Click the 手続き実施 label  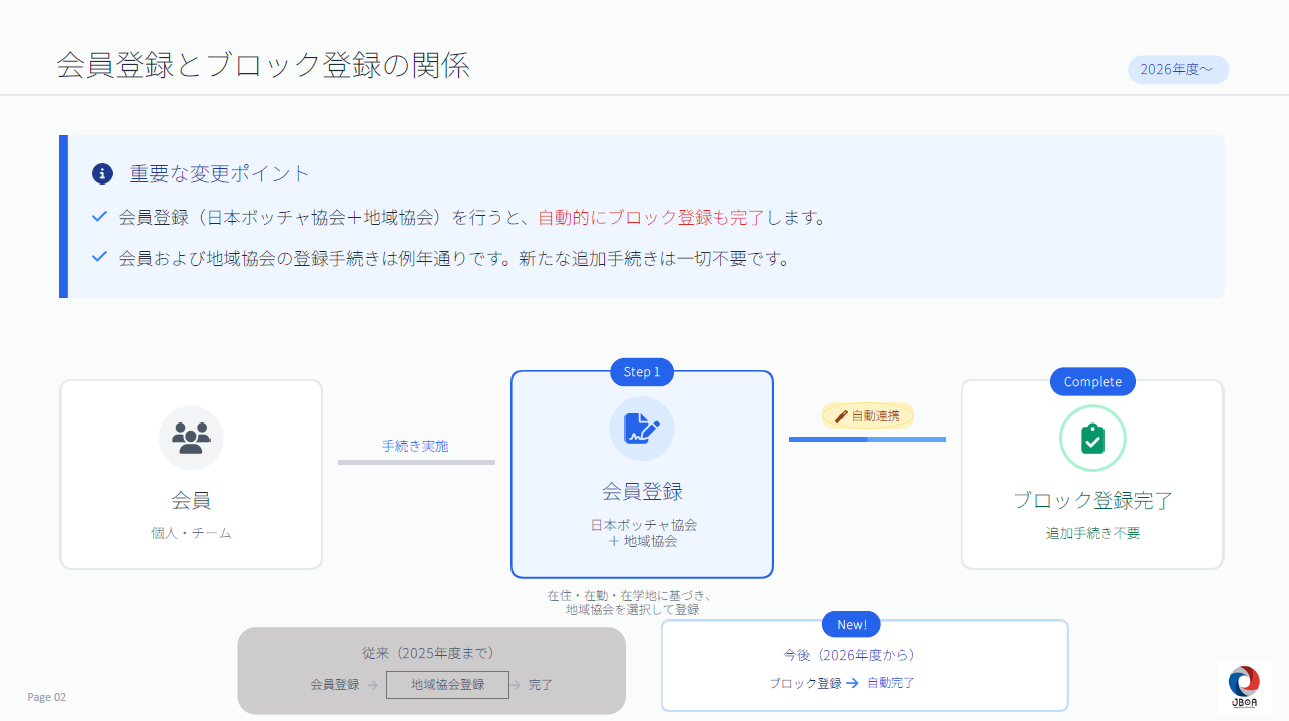(415, 446)
